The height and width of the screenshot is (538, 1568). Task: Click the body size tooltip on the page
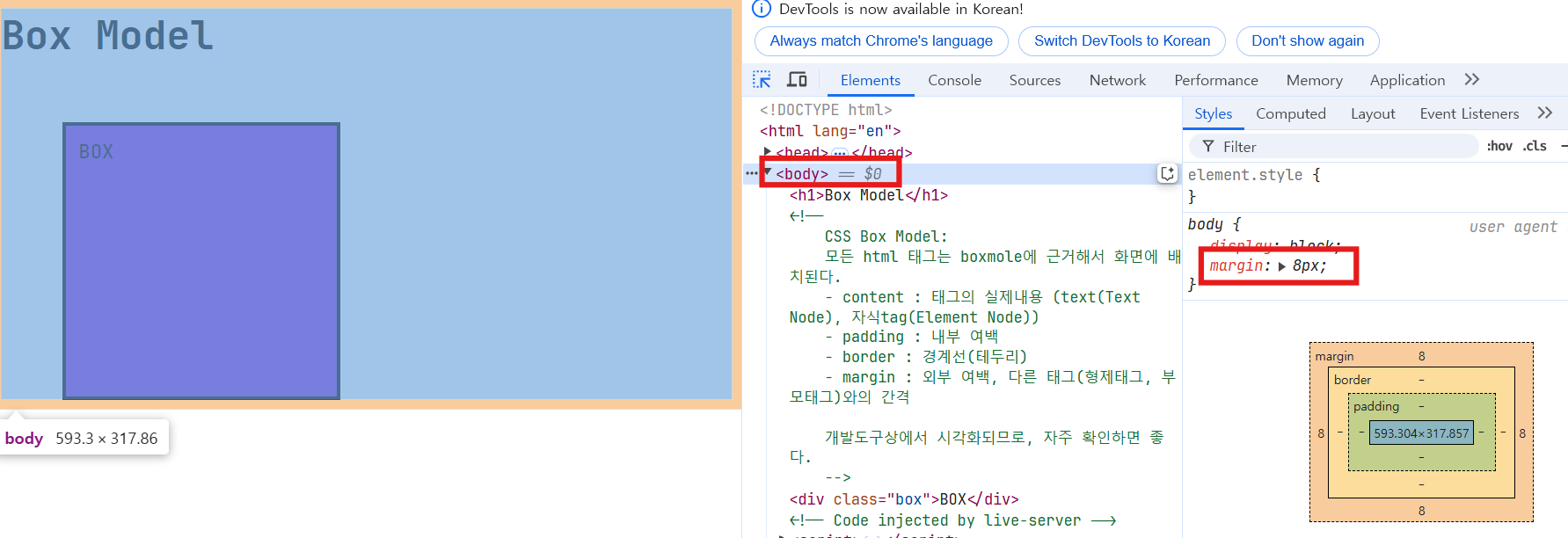tap(84, 438)
